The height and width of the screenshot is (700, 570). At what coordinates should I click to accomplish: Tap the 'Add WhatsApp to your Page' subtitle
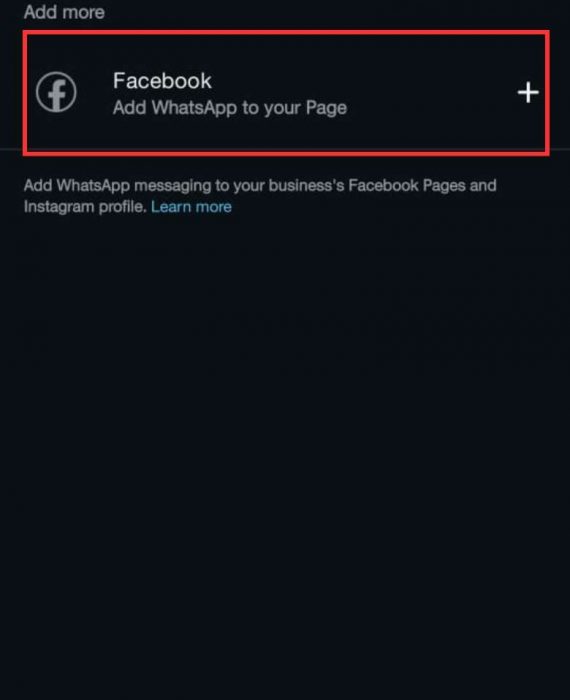[230, 108]
